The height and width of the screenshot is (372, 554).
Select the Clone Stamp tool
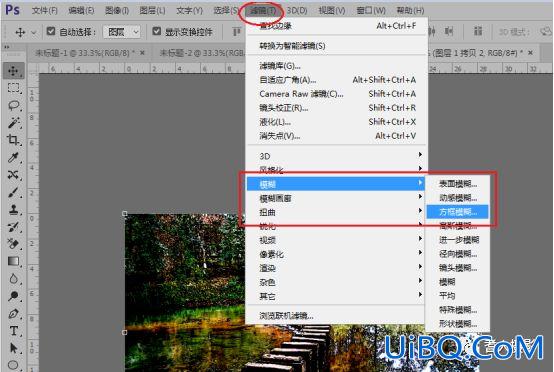click(x=13, y=209)
